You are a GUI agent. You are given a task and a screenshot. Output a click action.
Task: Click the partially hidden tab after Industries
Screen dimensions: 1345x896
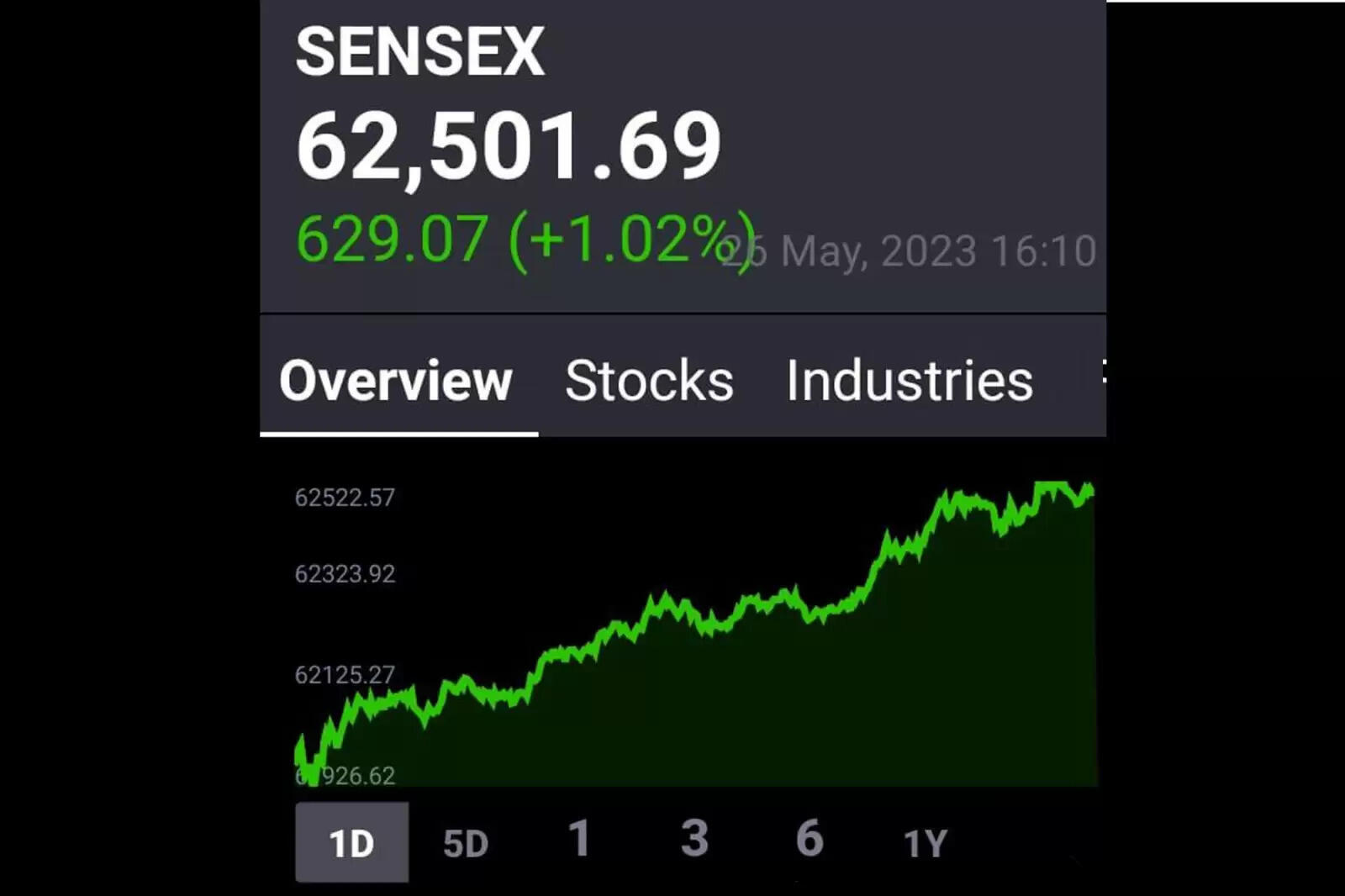pyautogui.click(x=1101, y=372)
